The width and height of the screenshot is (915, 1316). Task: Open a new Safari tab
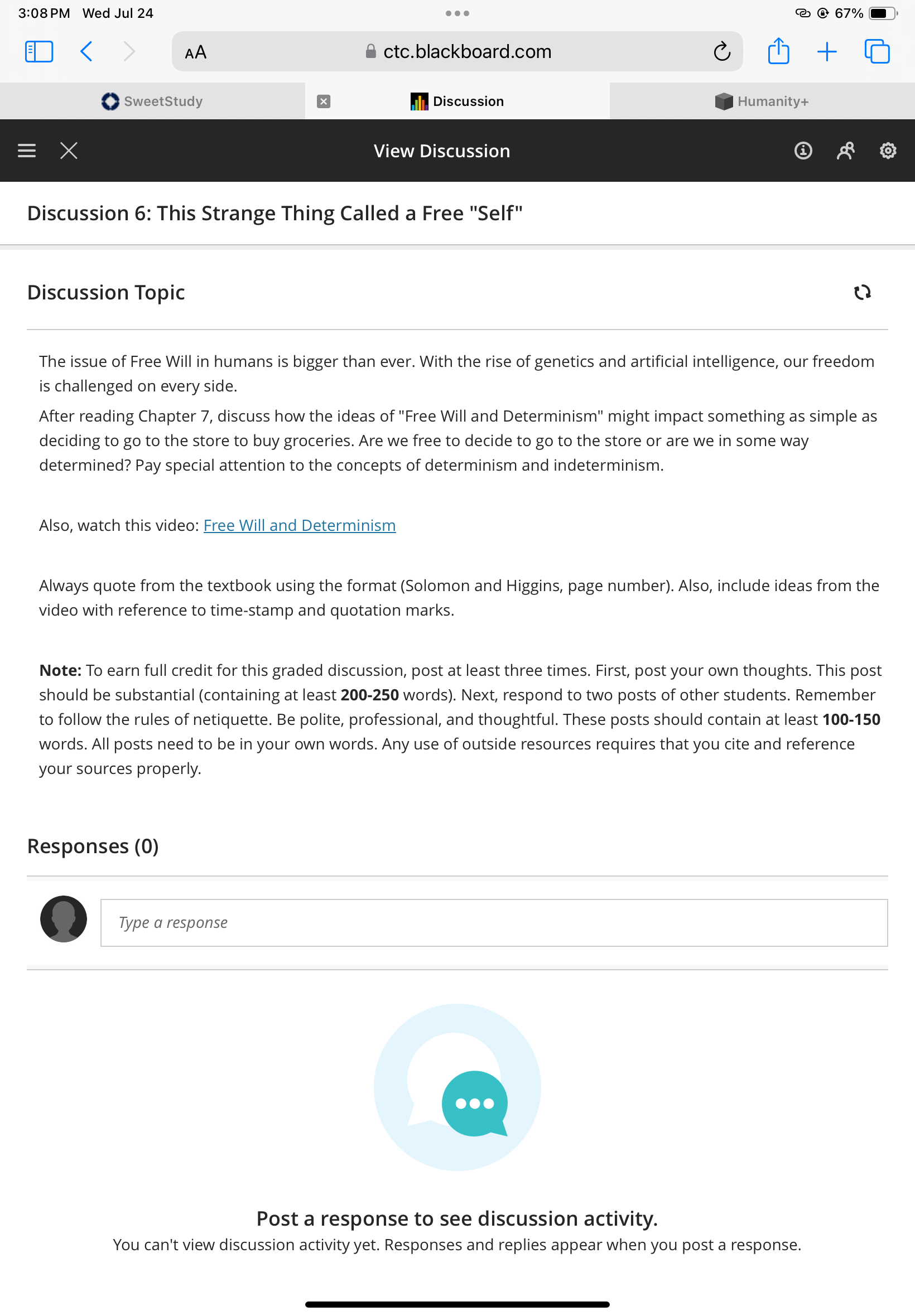[x=826, y=51]
